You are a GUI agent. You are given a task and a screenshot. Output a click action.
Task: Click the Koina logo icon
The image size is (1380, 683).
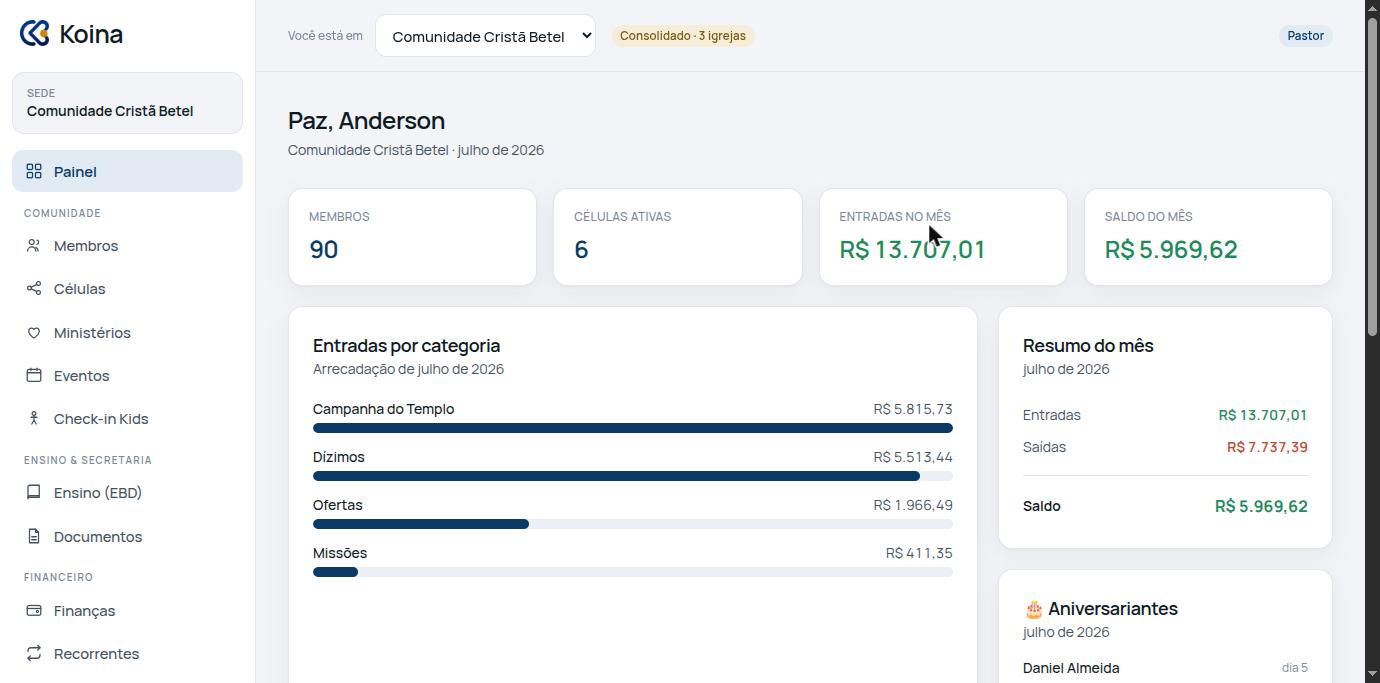tap(35, 33)
